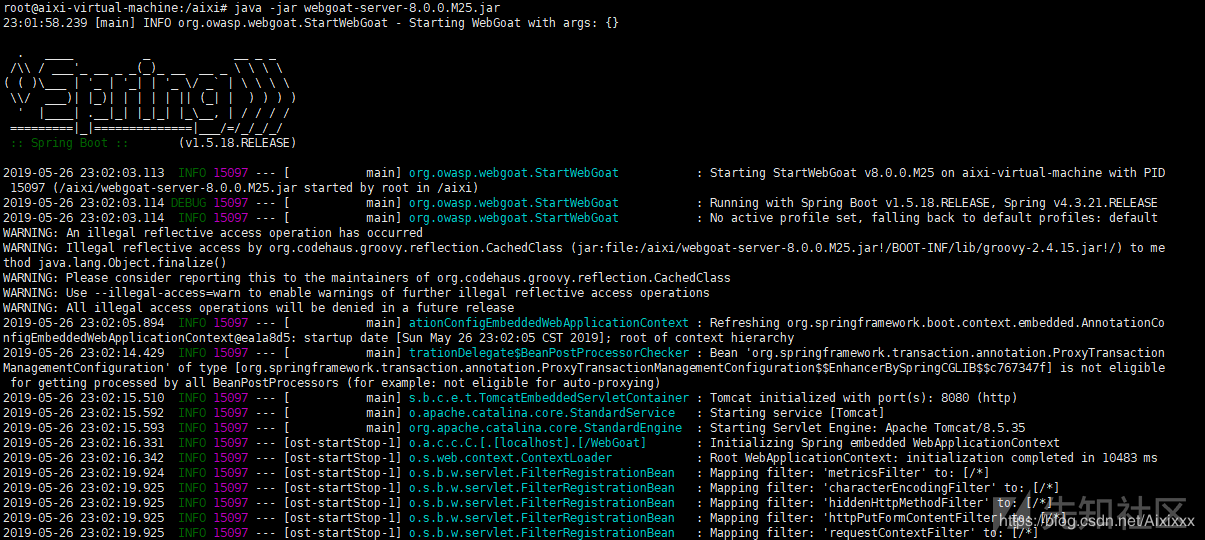This screenshot has width=1205, height=540.
Task: Click the root@aixi-virtual-machine:/aixi# shell prompt
Action: click(x=116, y=8)
